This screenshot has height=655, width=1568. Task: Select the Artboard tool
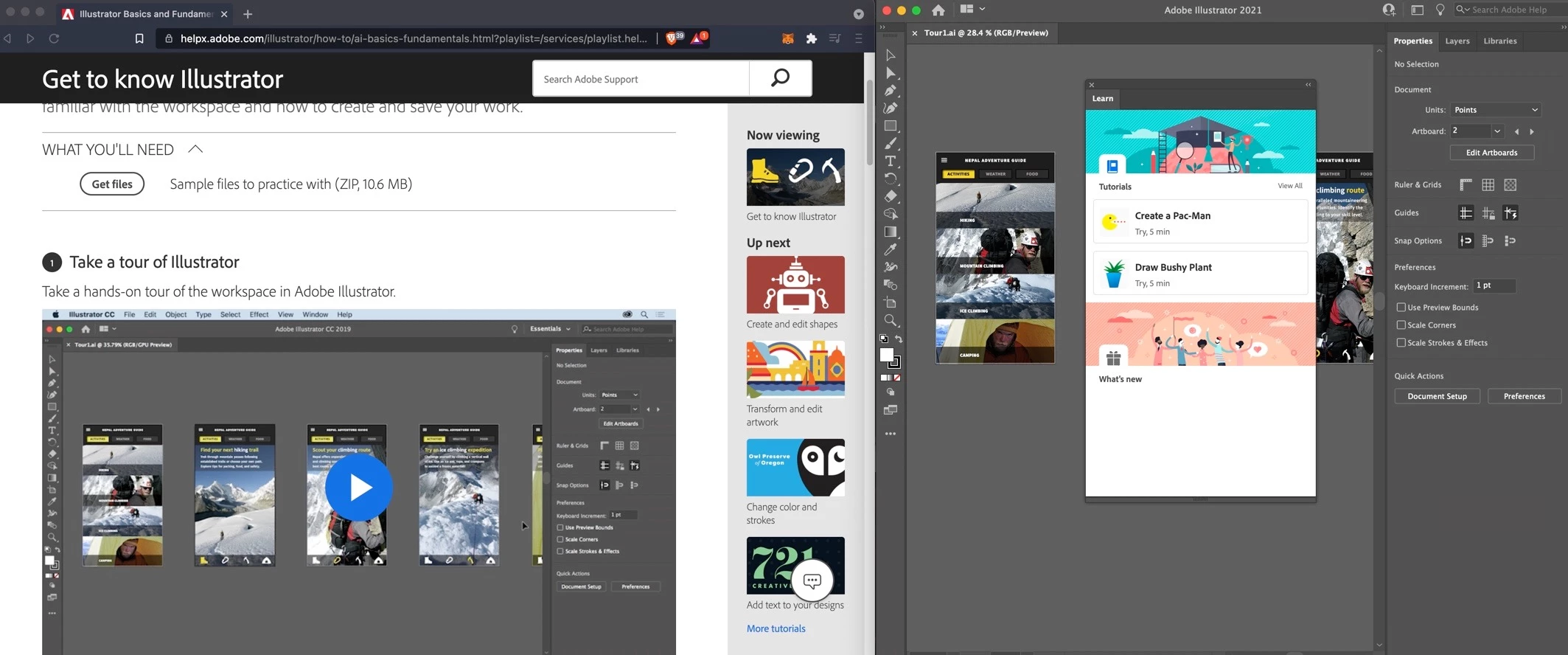[x=891, y=303]
